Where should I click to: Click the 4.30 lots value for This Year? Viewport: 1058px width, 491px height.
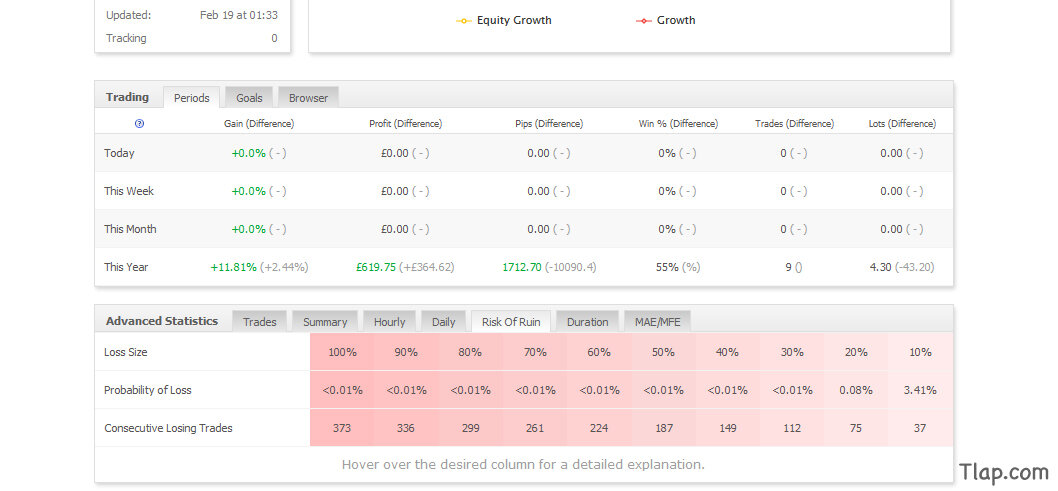[x=881, y=267]
